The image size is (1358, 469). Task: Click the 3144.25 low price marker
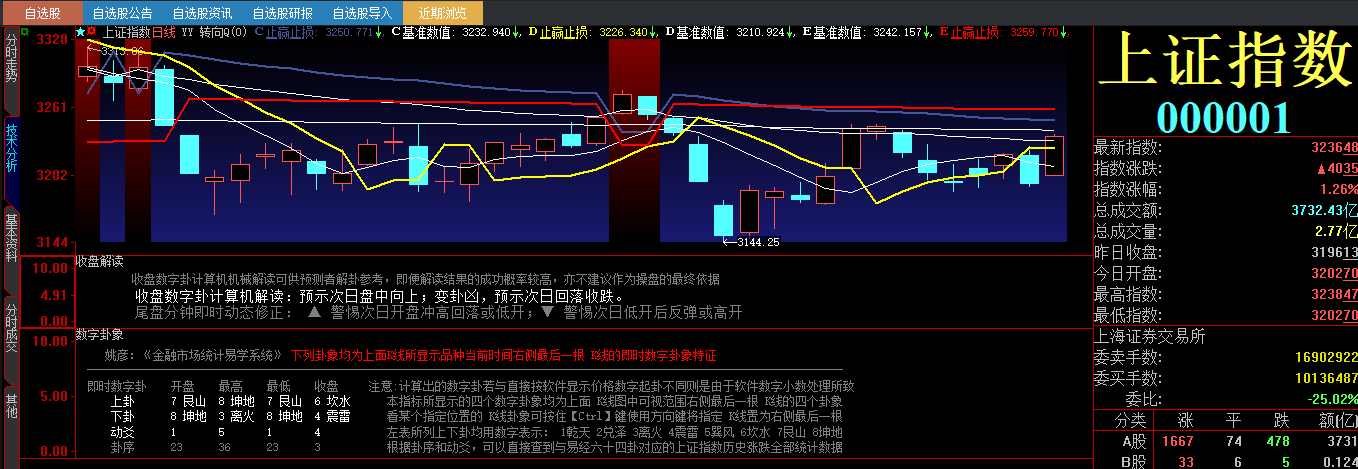[757, 241]
